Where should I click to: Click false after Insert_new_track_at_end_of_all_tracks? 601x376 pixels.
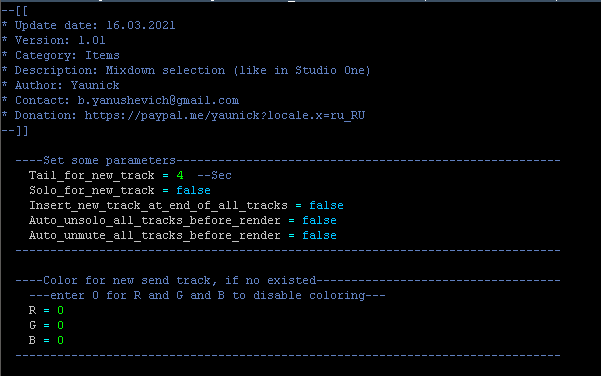[326, 205]
